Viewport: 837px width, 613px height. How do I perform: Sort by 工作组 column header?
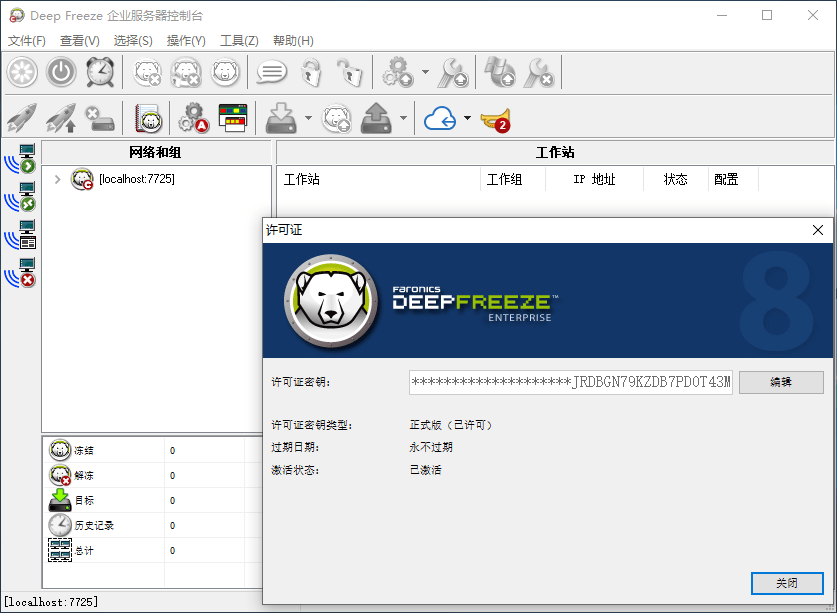click(513, 179)
